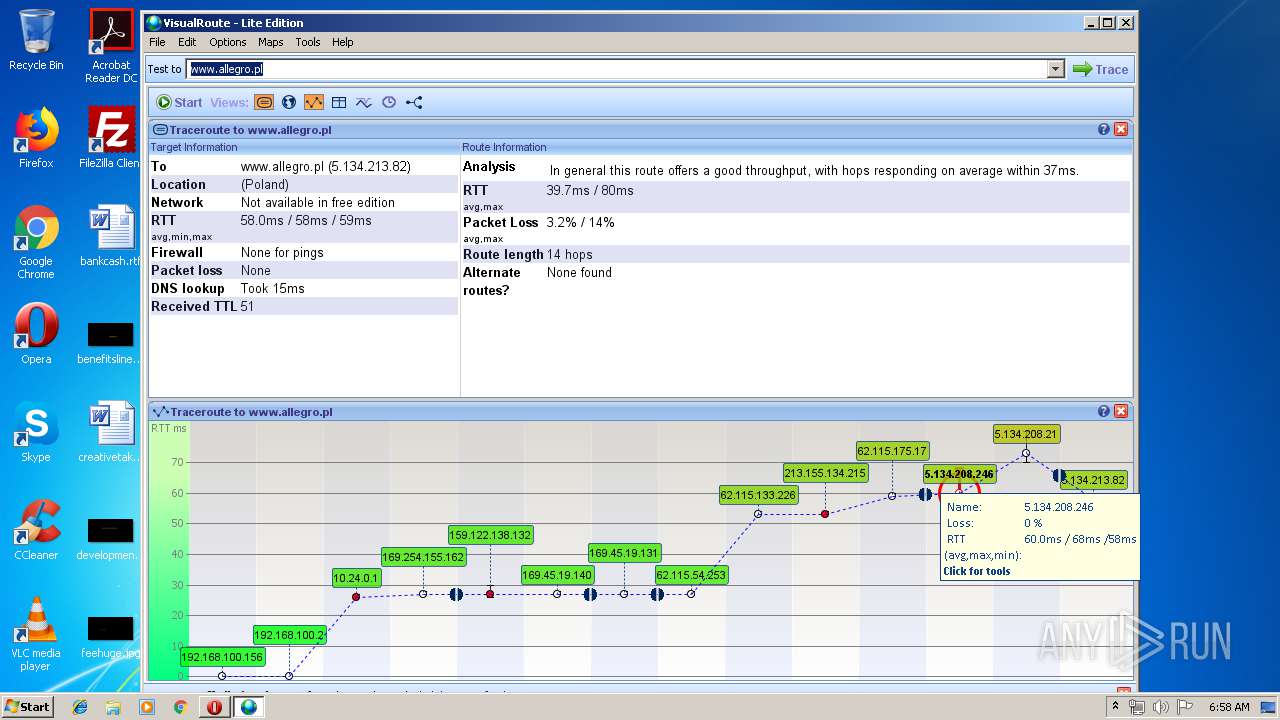Open the Edit menu
The image size is (1280, 720).
click(187, 42)
